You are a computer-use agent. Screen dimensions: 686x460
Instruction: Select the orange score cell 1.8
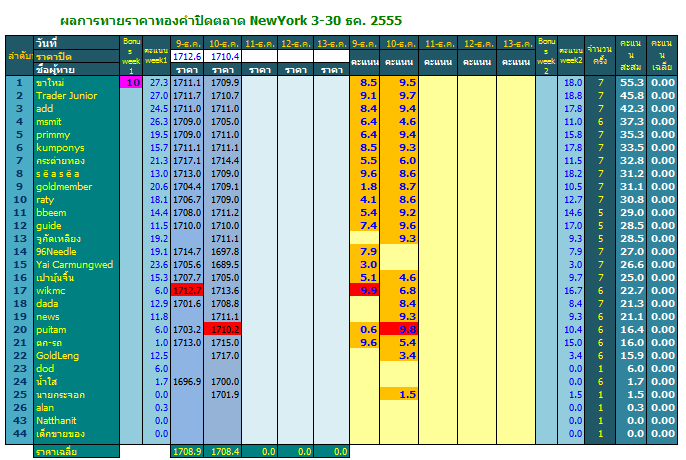coord(365,186)
